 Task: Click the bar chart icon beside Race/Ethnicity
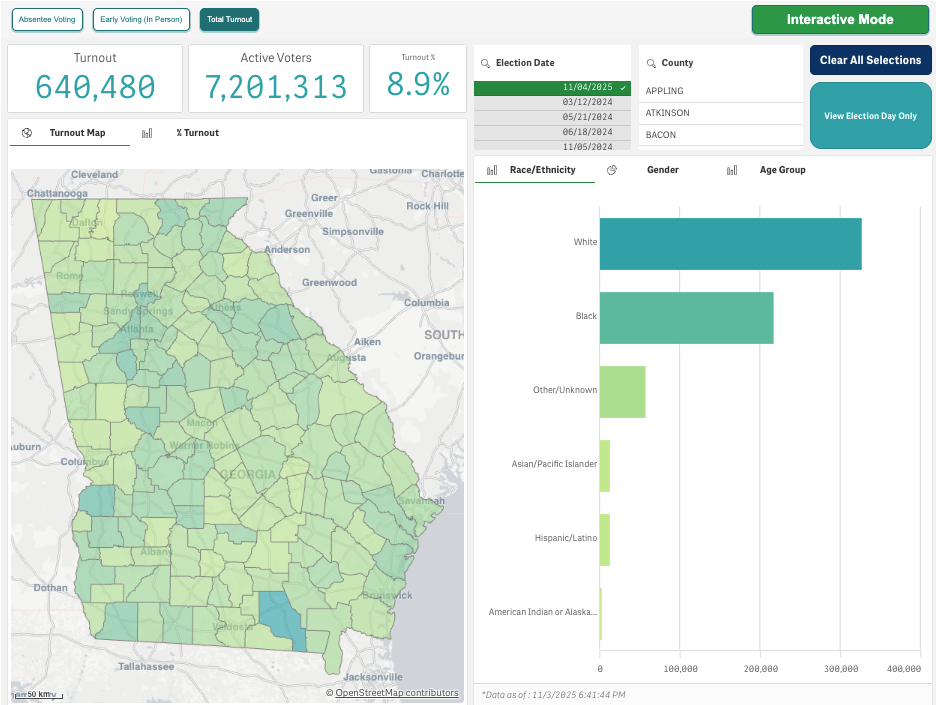tap(492, 170)
